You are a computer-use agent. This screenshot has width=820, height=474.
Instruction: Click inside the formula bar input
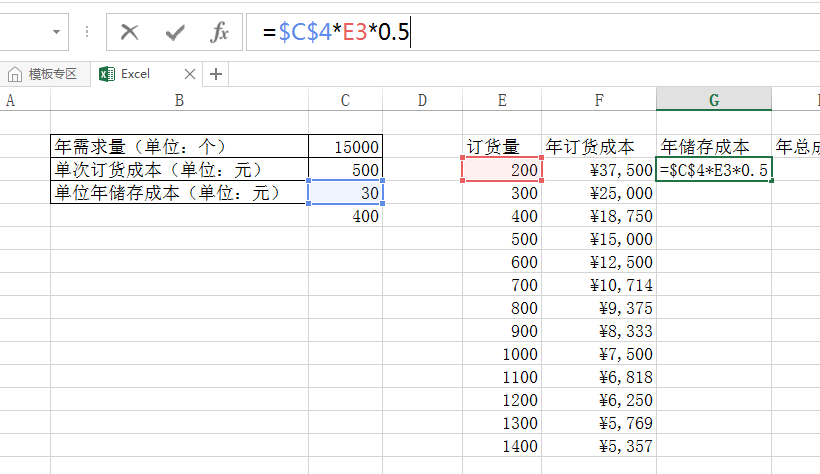click(533, 32)
